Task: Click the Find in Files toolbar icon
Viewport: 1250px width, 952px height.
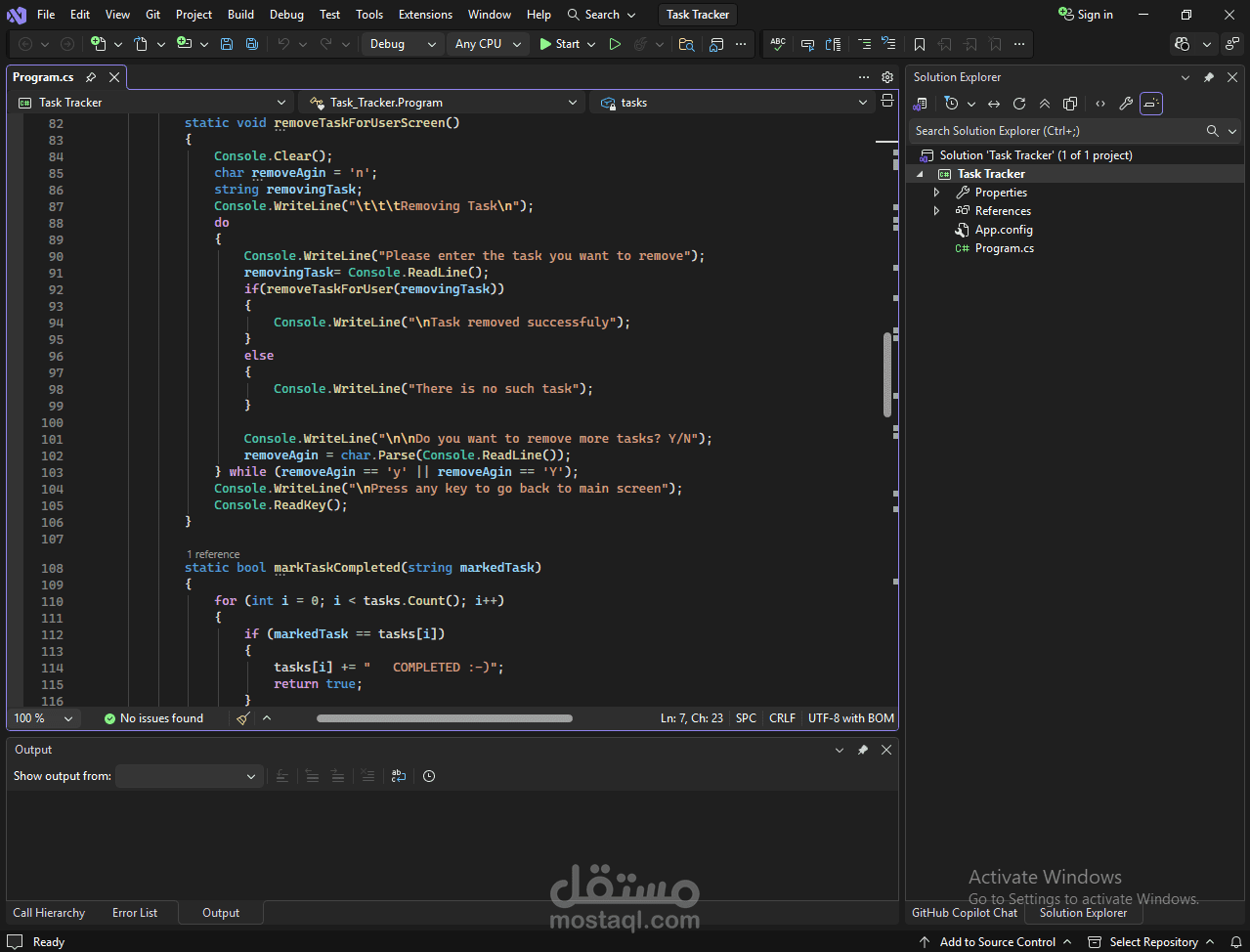Action: click(x=686, y=44)
